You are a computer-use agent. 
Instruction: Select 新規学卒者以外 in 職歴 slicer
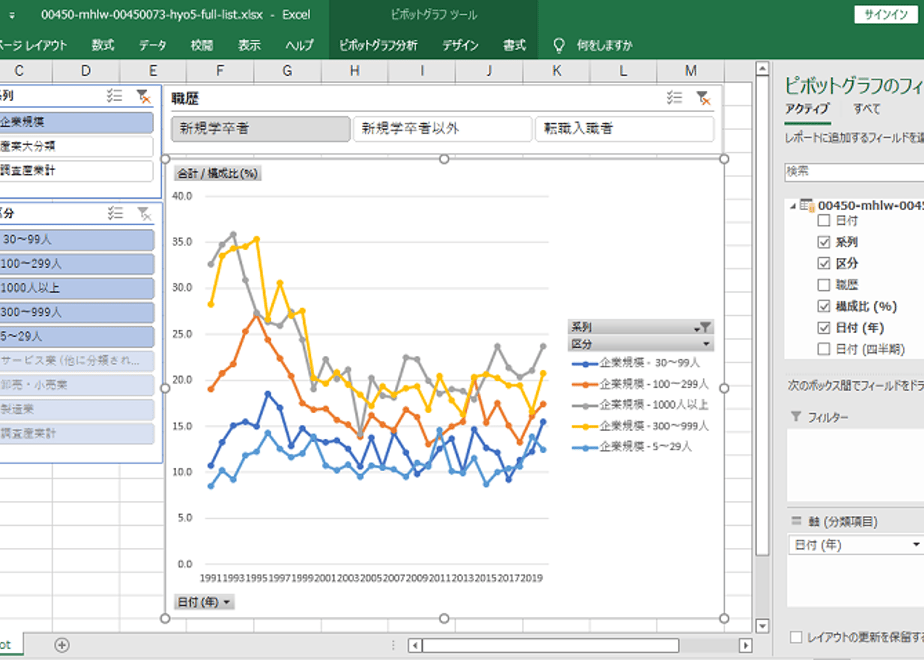coord(443,128)
